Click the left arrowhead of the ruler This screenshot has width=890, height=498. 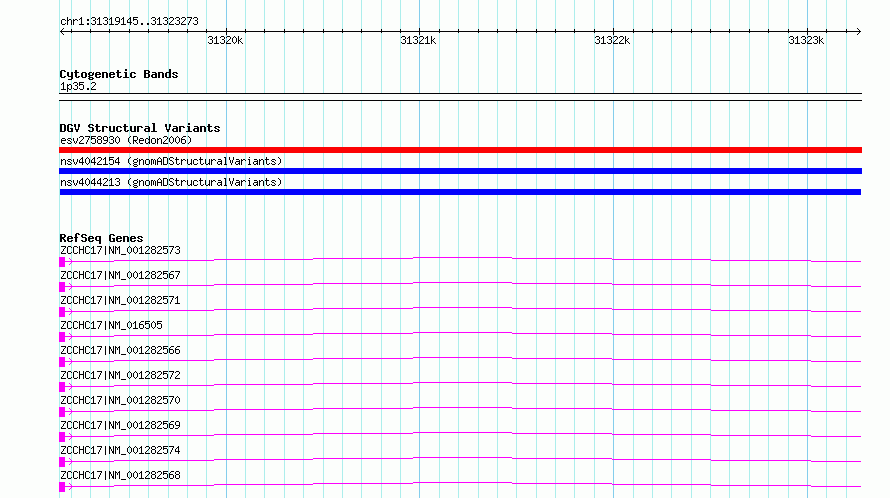coord(62,31)
